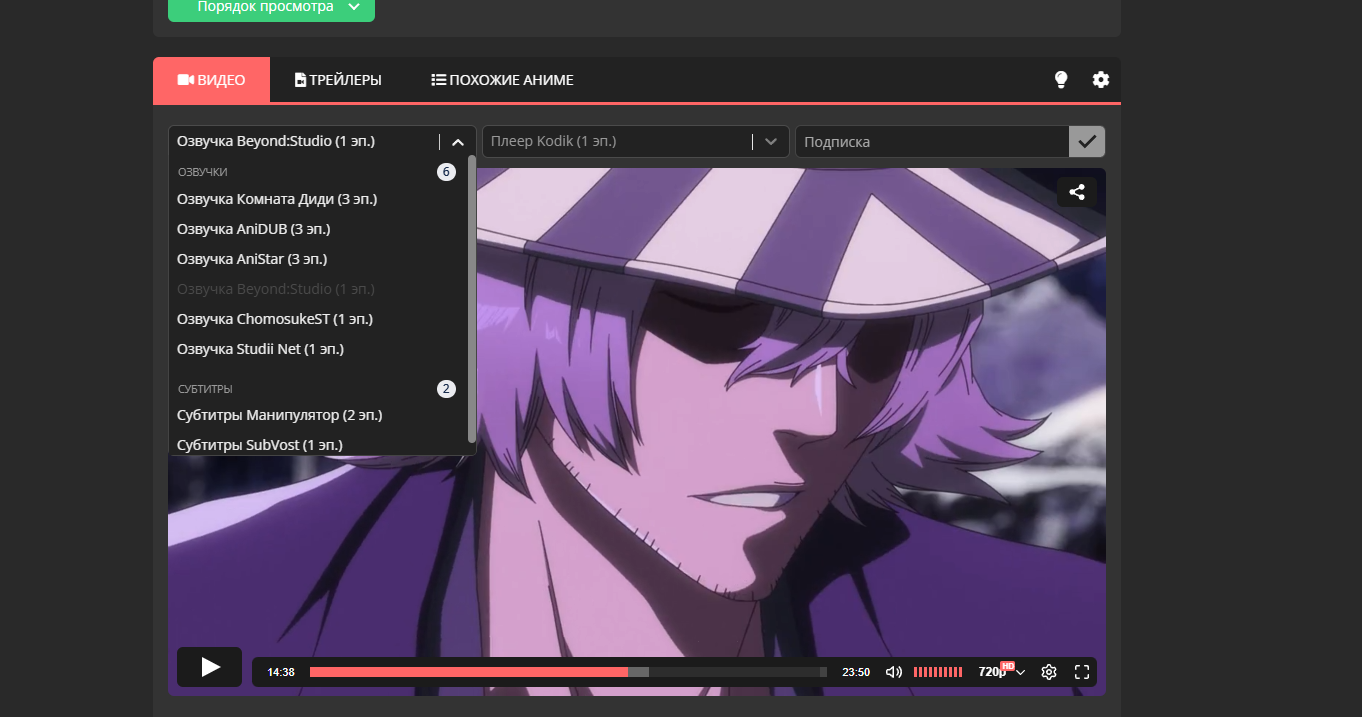The height and width of the screenshot is (717, 1362).
Task: Select Озвучка ChomosukeST (1 эп.)
Action: coord(318,319)
